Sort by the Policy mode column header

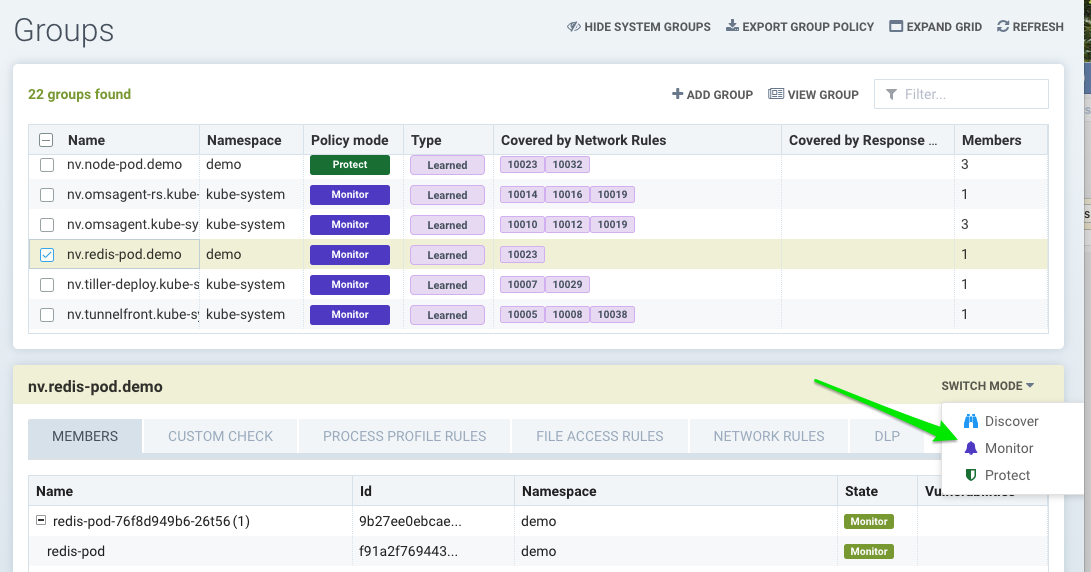[x=349, y=141]
